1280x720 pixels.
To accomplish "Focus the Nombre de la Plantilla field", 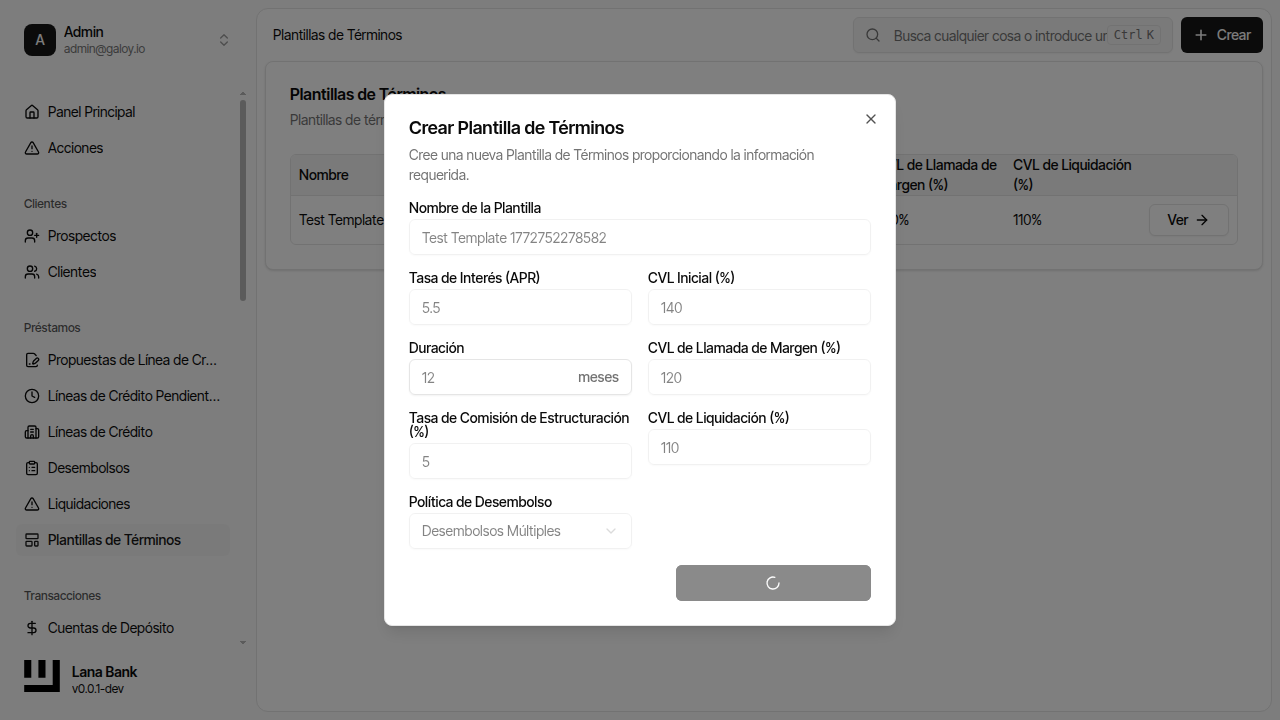I will pyautogui.click(x=639, y=238).
